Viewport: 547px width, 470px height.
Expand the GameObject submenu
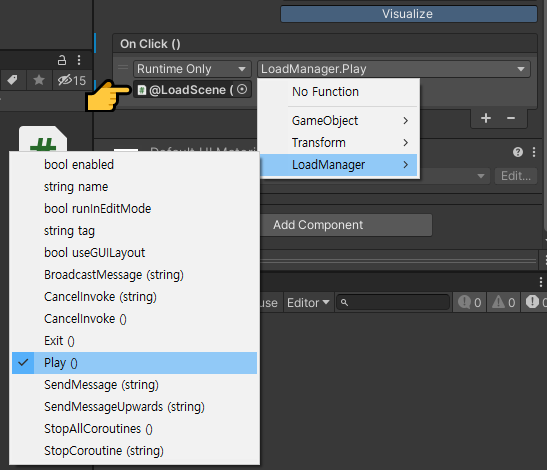[338, 121]
